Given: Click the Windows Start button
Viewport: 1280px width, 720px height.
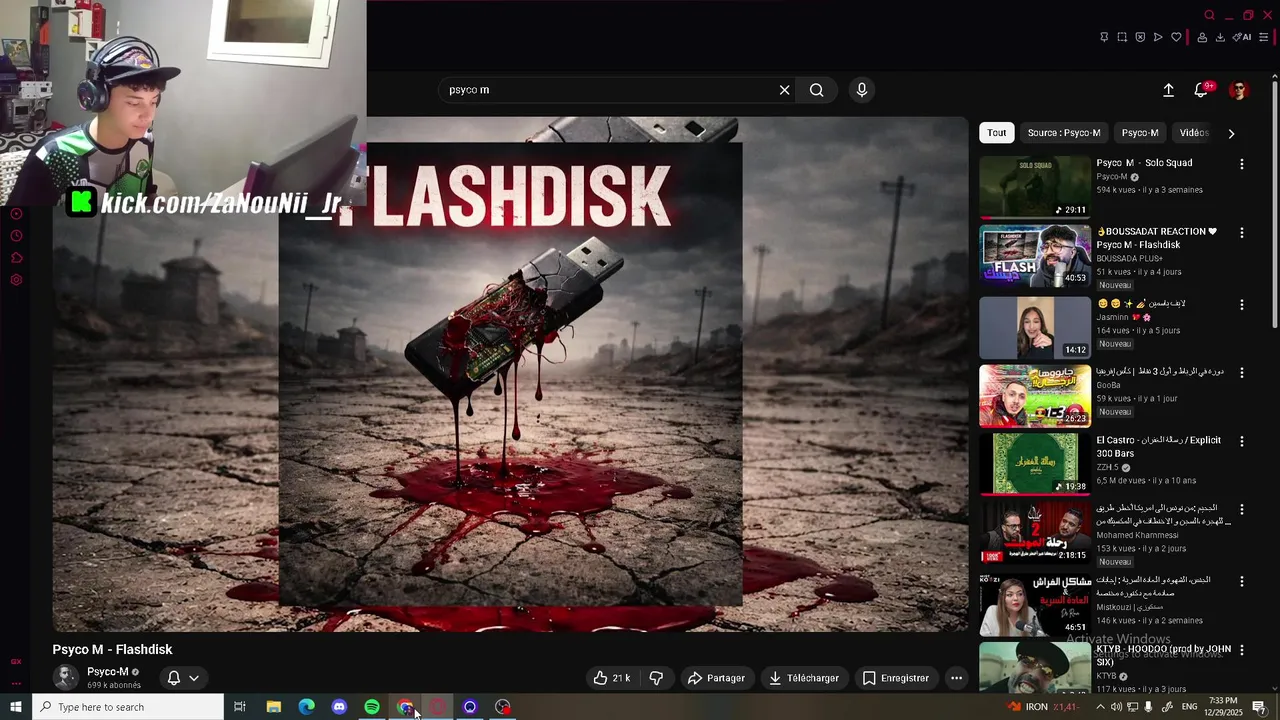Looking at the screenshot, I should pos(16,707).
